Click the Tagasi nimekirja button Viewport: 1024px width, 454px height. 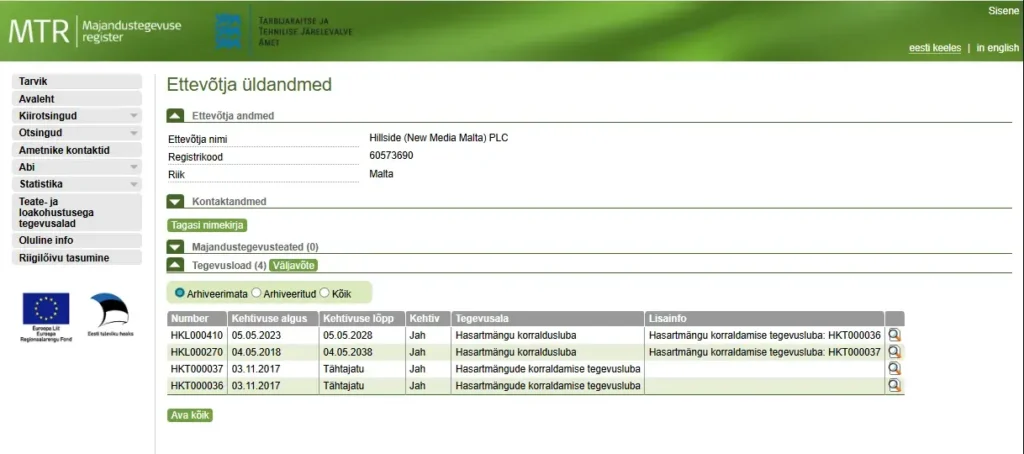(x=207, y=225)
